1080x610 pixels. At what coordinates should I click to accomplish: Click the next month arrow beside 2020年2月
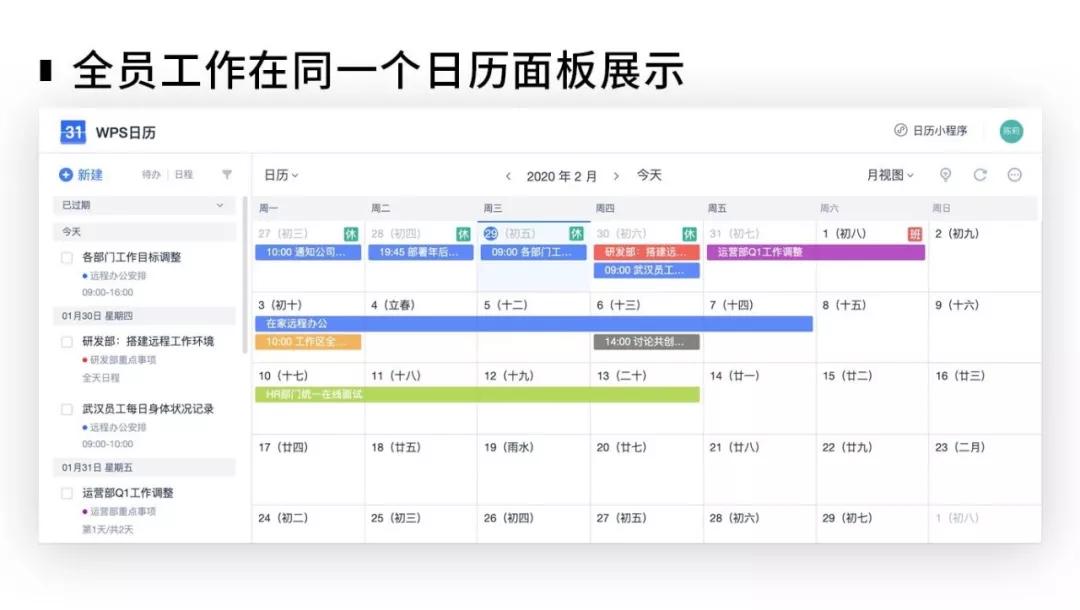pos(617,175)
